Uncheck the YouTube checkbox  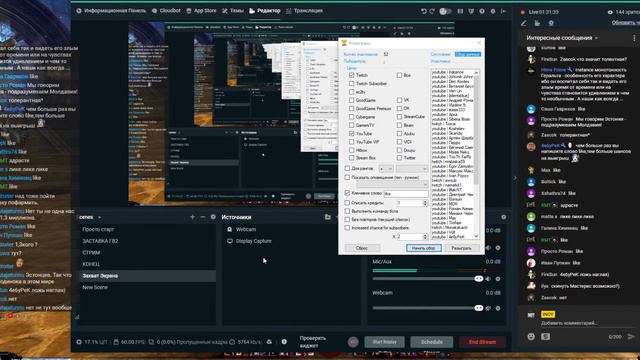click(351, 133)
